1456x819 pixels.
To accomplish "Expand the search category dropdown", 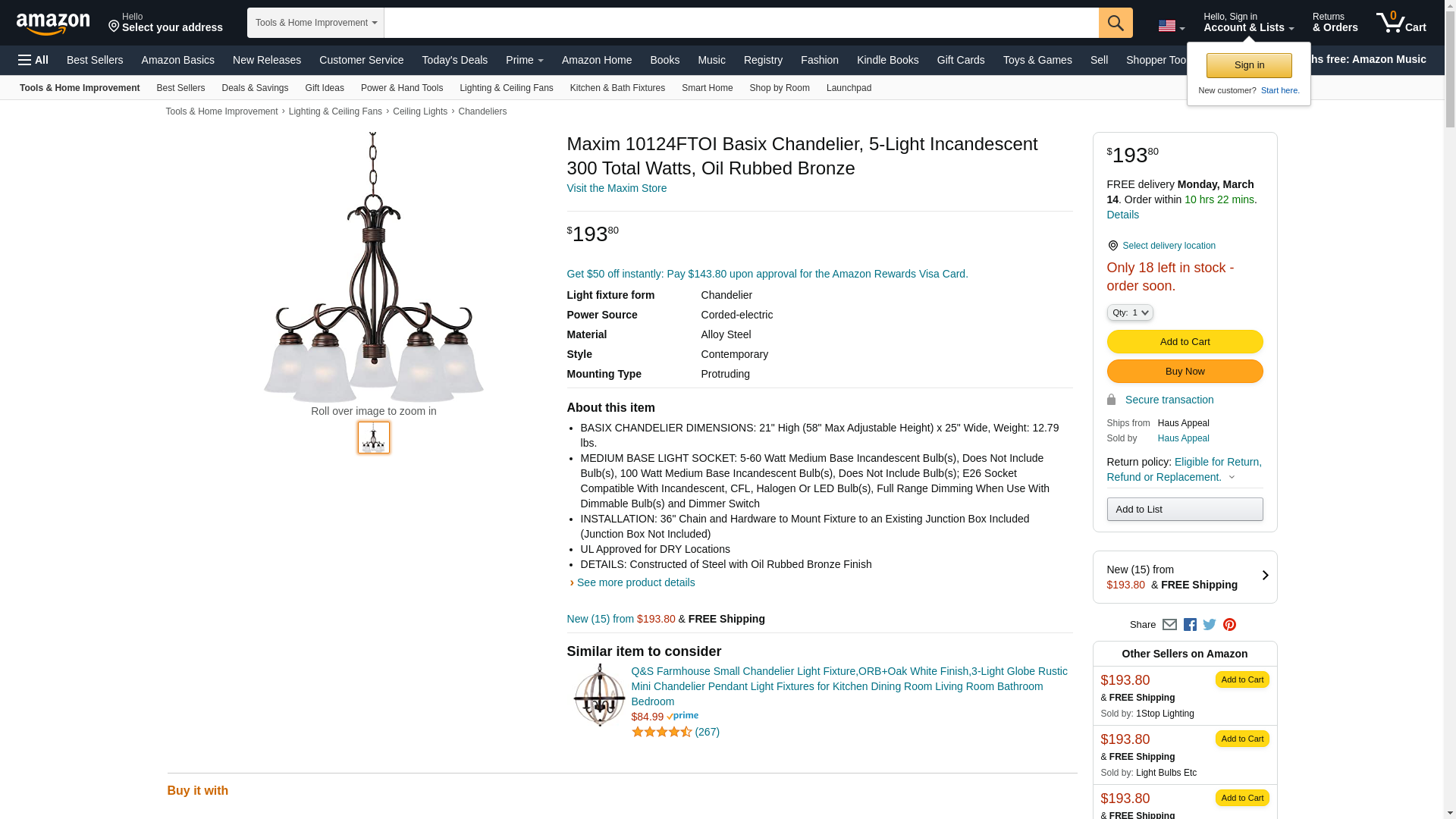I will click(x=315, y=23).
